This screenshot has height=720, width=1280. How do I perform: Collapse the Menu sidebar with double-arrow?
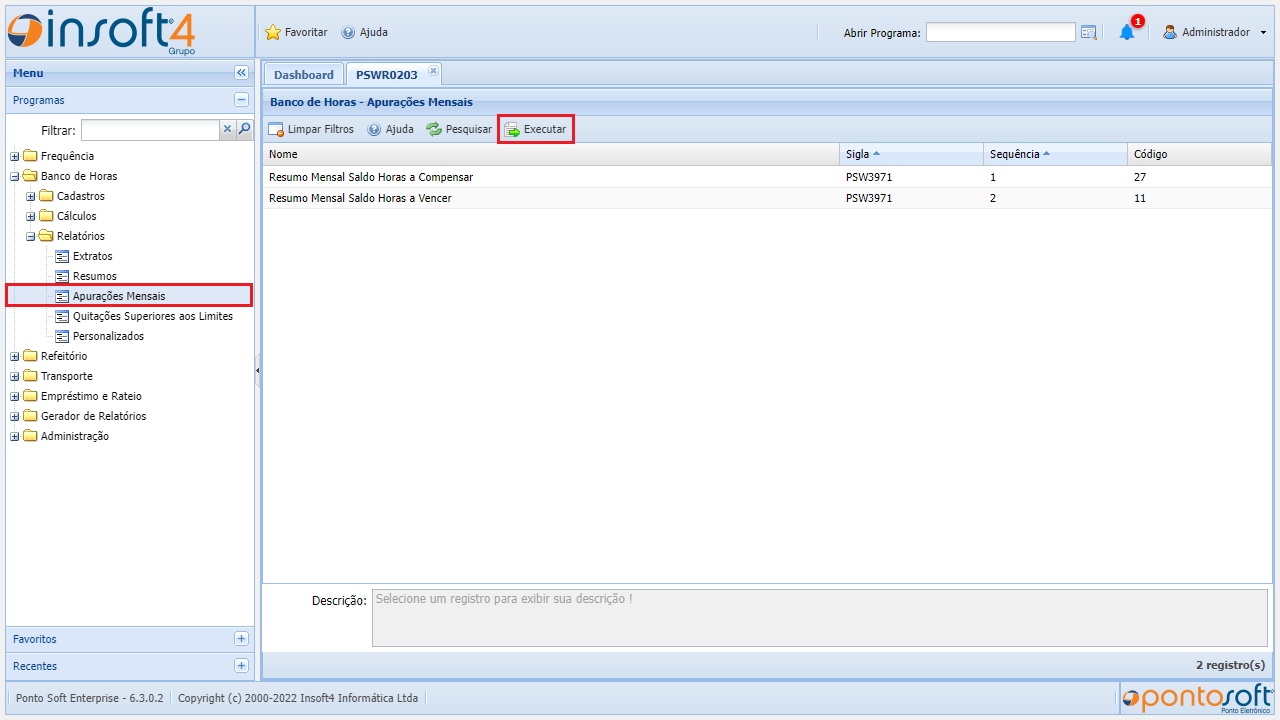click(x=241, y=73)
